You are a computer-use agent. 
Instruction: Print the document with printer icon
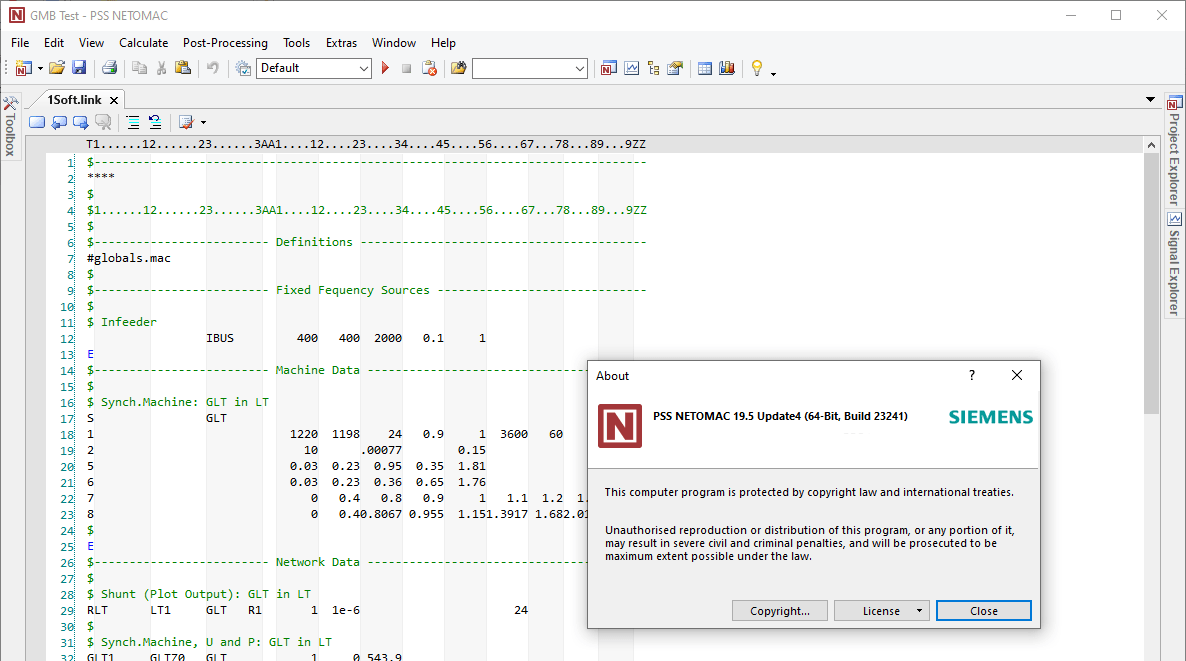click(110, 68)
